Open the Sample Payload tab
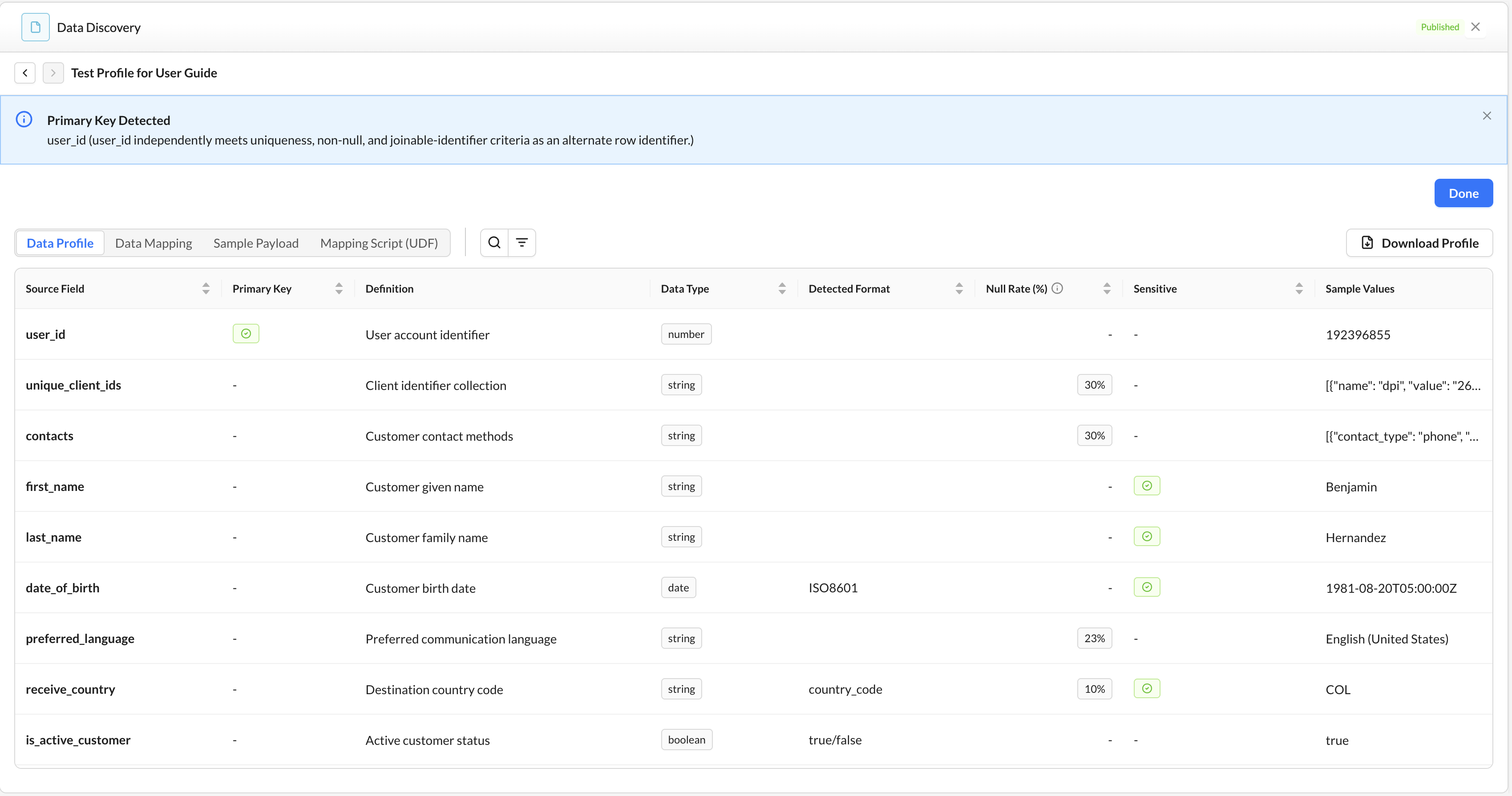1512x796 pixels. (256, 243)
